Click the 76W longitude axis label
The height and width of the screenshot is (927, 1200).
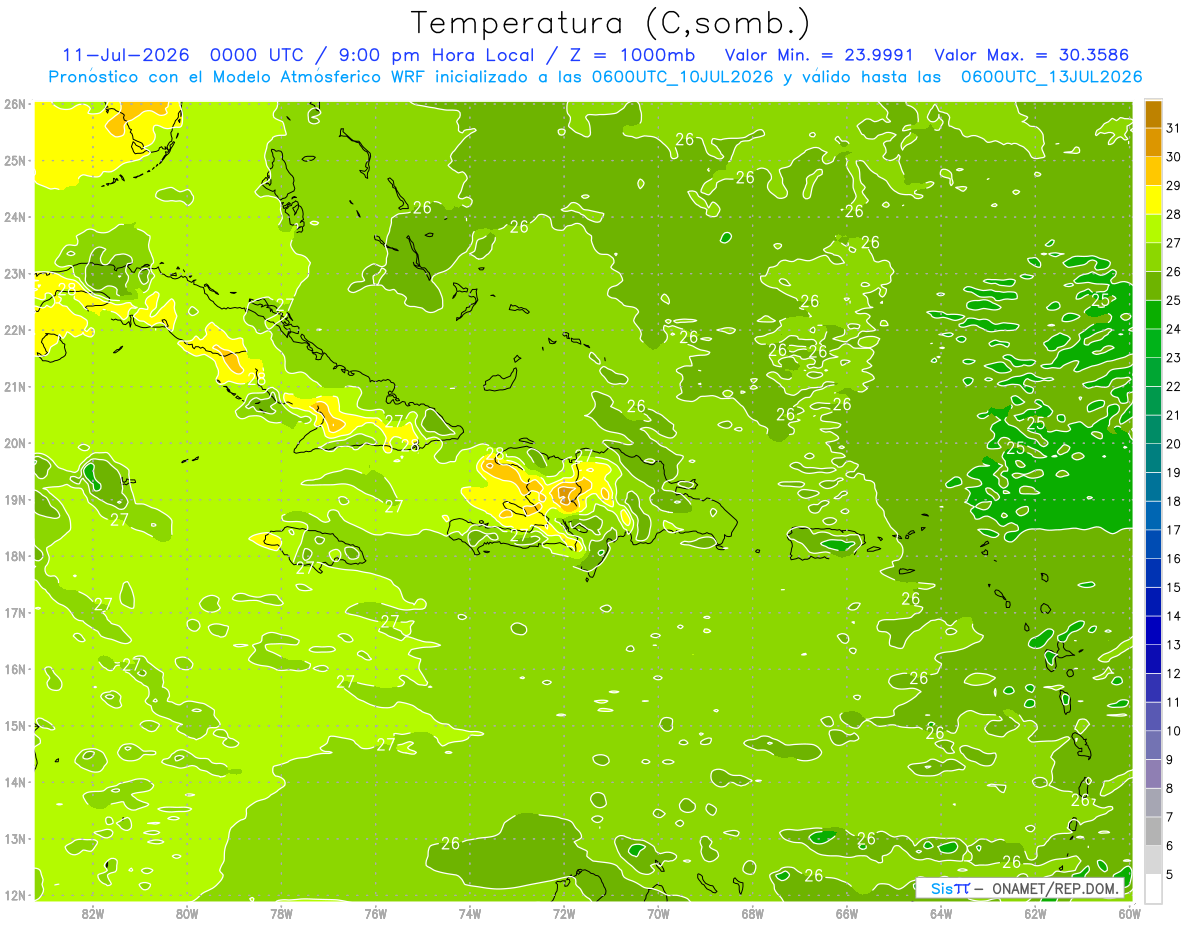pyautogui.click(x=375, y=913)
